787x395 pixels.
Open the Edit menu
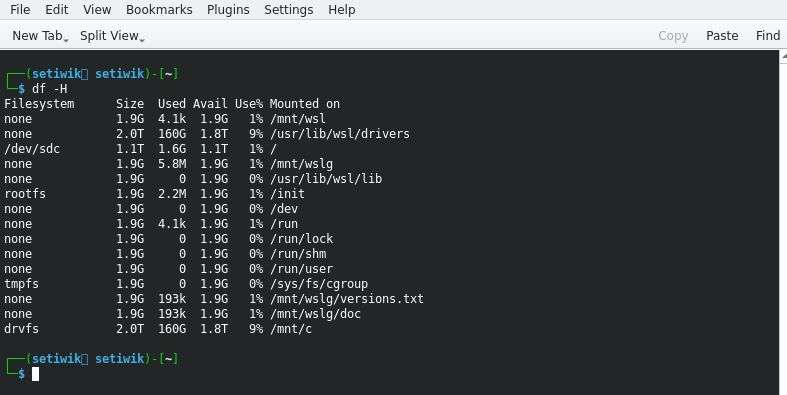pos(57,10)
